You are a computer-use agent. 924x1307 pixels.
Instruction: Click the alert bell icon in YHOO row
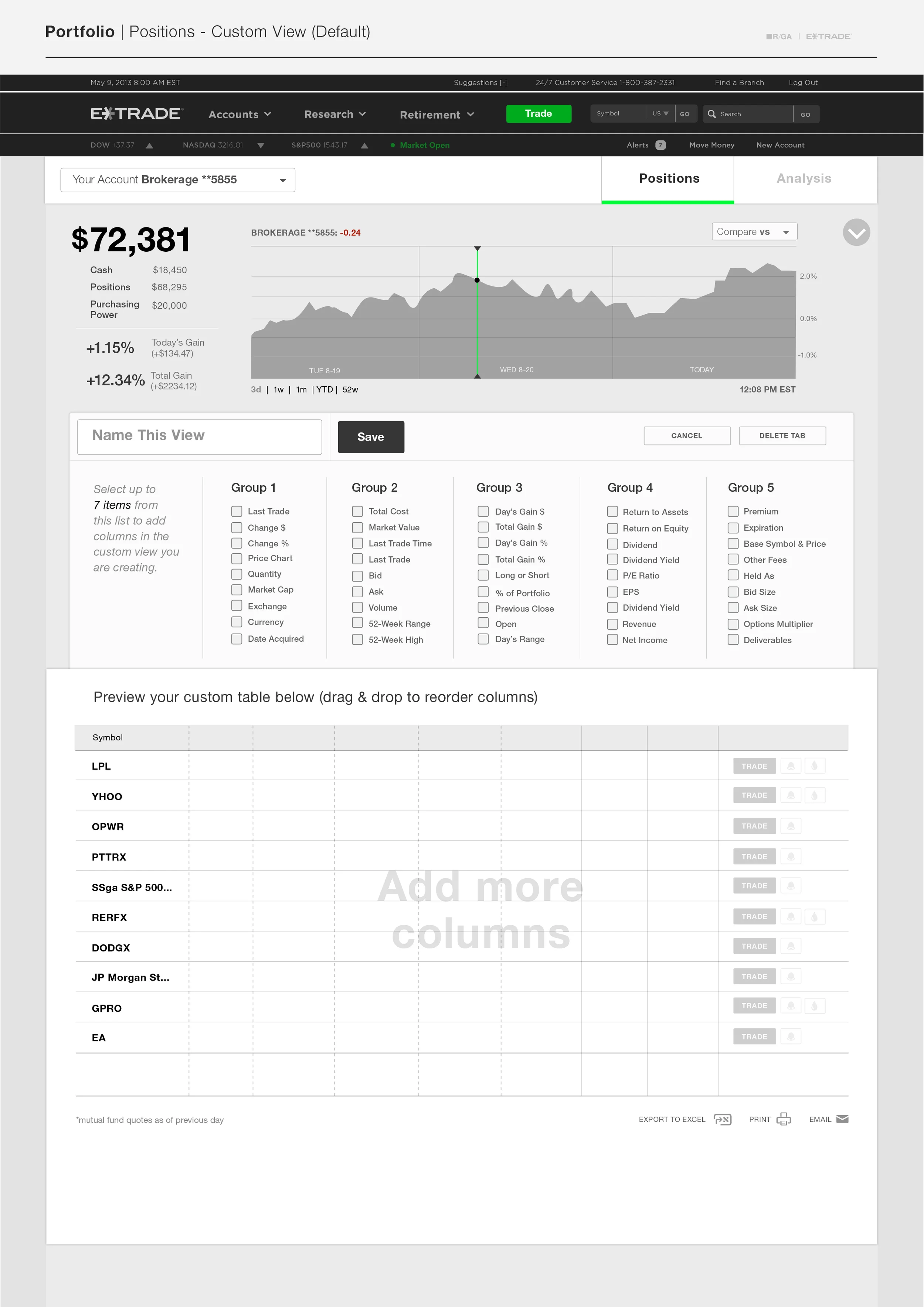click(791, 795)
